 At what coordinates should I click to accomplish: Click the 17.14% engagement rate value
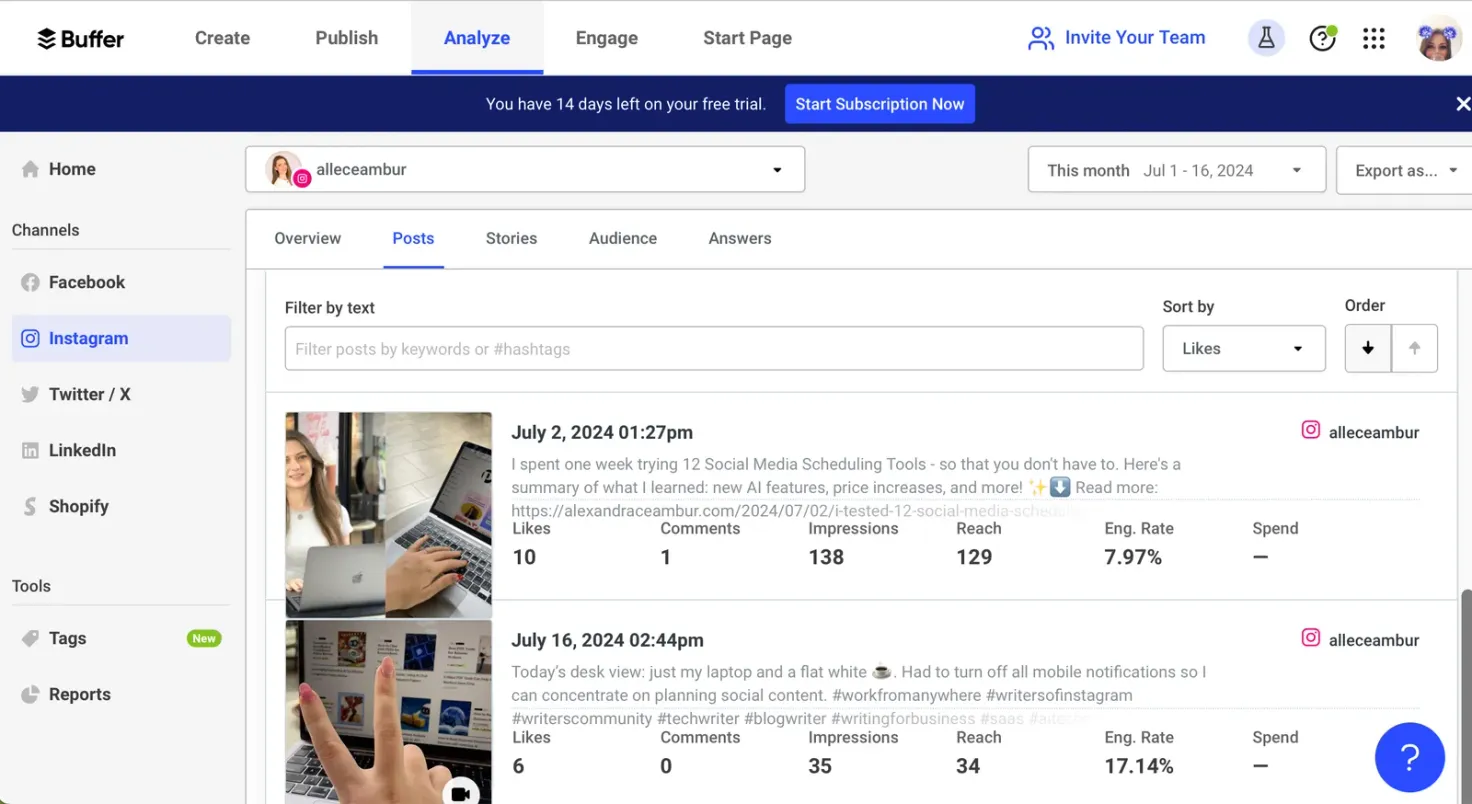click(x=1139, y=766)
